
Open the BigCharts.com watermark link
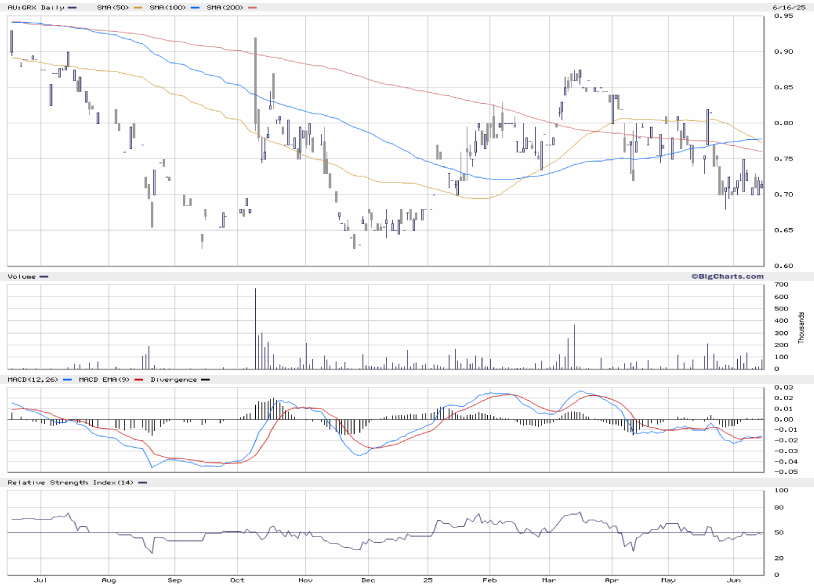[x=726, y=275]
